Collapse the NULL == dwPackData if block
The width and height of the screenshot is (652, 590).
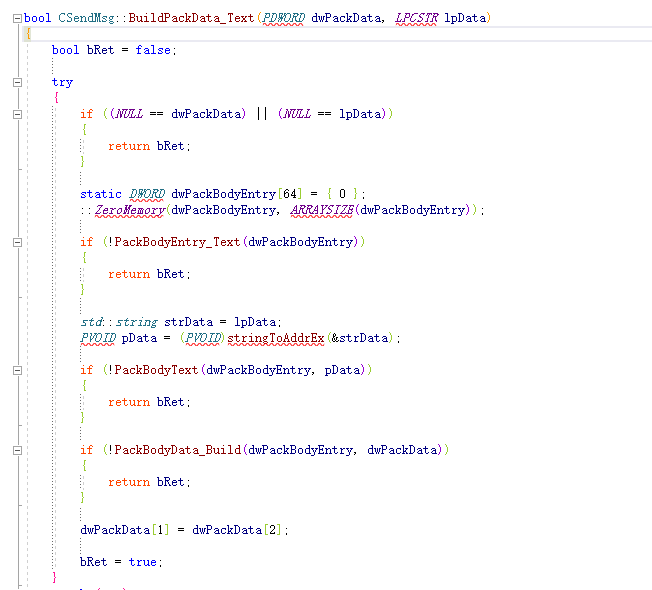point(17,114)
